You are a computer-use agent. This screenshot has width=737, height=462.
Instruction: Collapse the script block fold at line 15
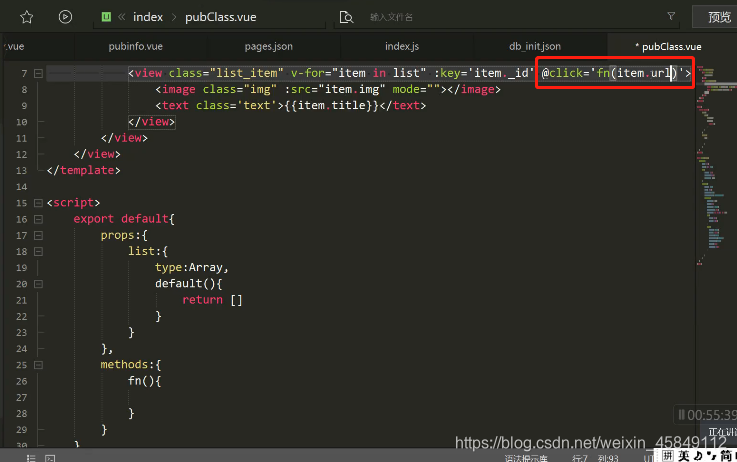point(39,203)
